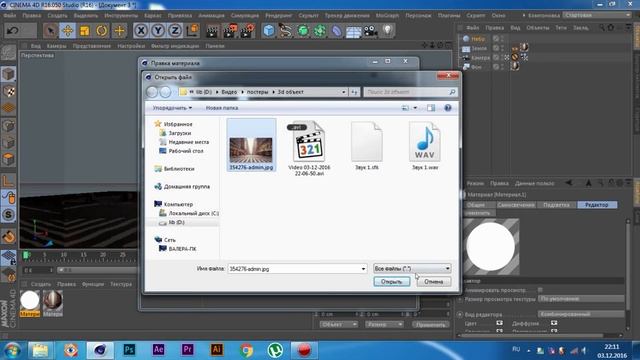The height and width of the screenshot is (360, 640).
Task: Select Загрузки in the navigation pane
Action: point(180,133)
